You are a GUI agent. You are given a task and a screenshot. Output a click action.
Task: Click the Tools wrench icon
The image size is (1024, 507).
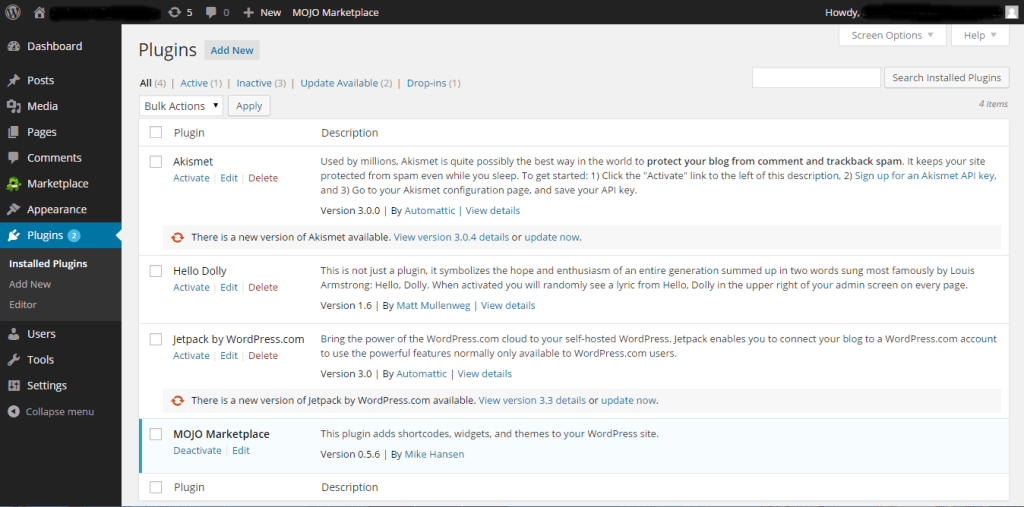coord(13,360)
